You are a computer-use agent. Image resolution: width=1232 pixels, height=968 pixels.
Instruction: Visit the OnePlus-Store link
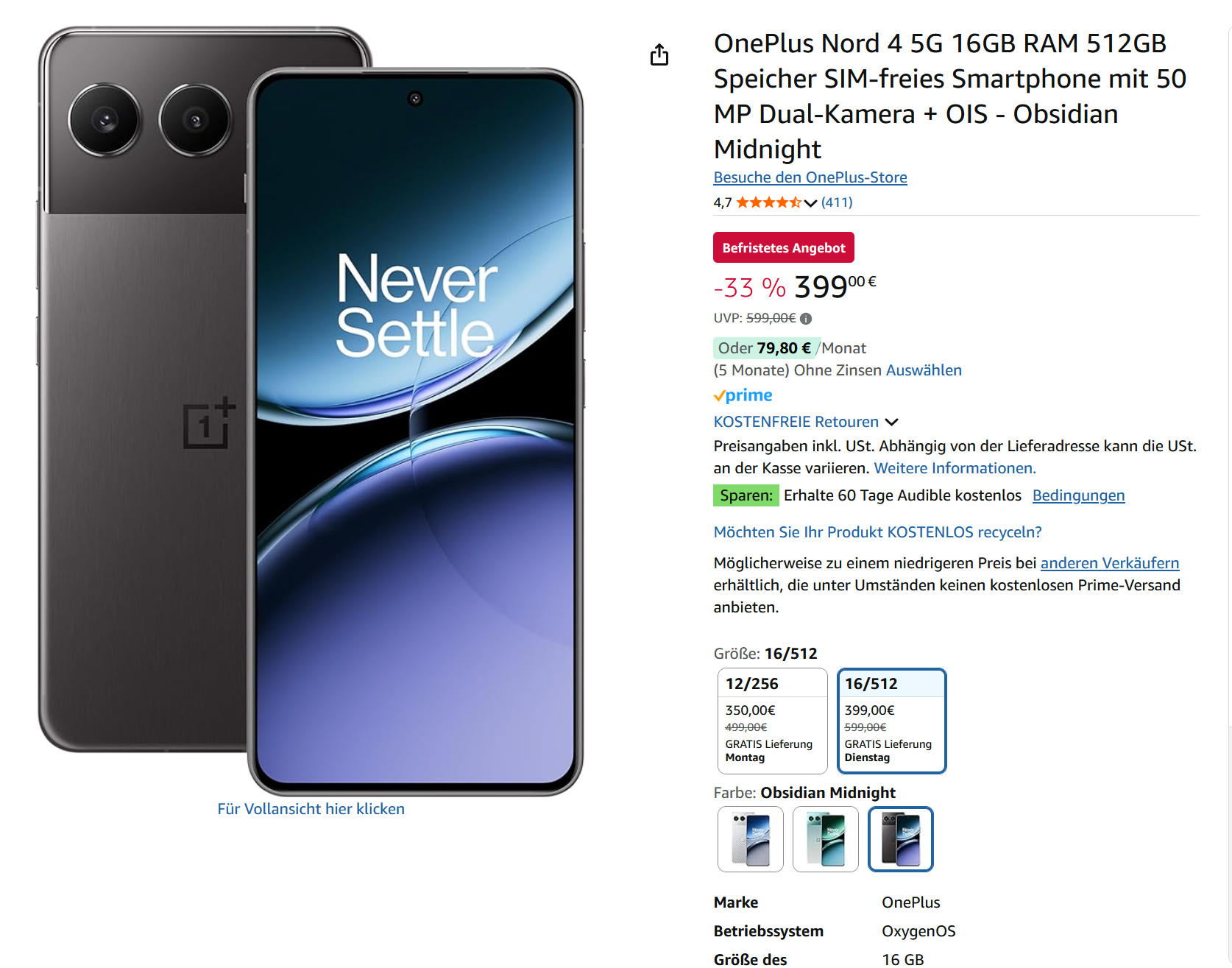point(810,177)
